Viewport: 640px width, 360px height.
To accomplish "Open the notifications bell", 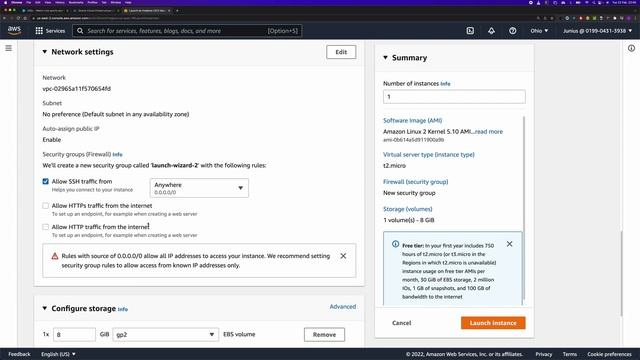I will (491, 31).
